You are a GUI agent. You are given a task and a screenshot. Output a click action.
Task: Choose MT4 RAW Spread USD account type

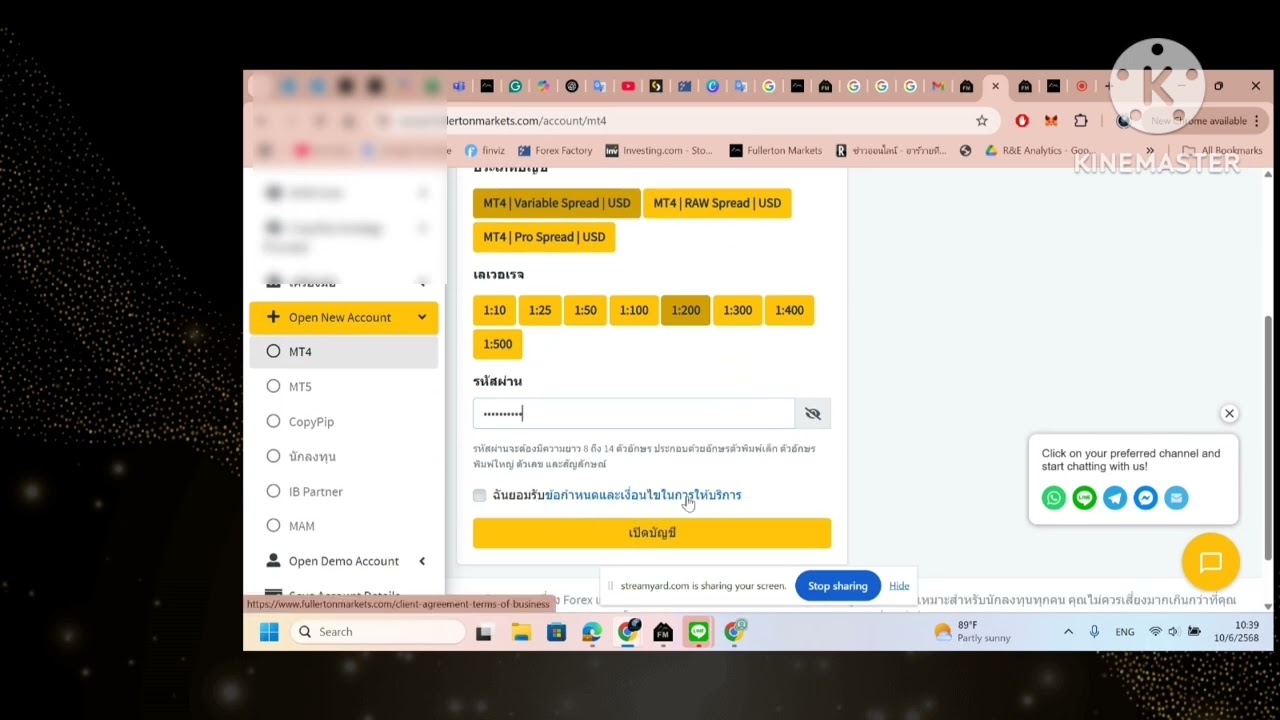[717, 203]
